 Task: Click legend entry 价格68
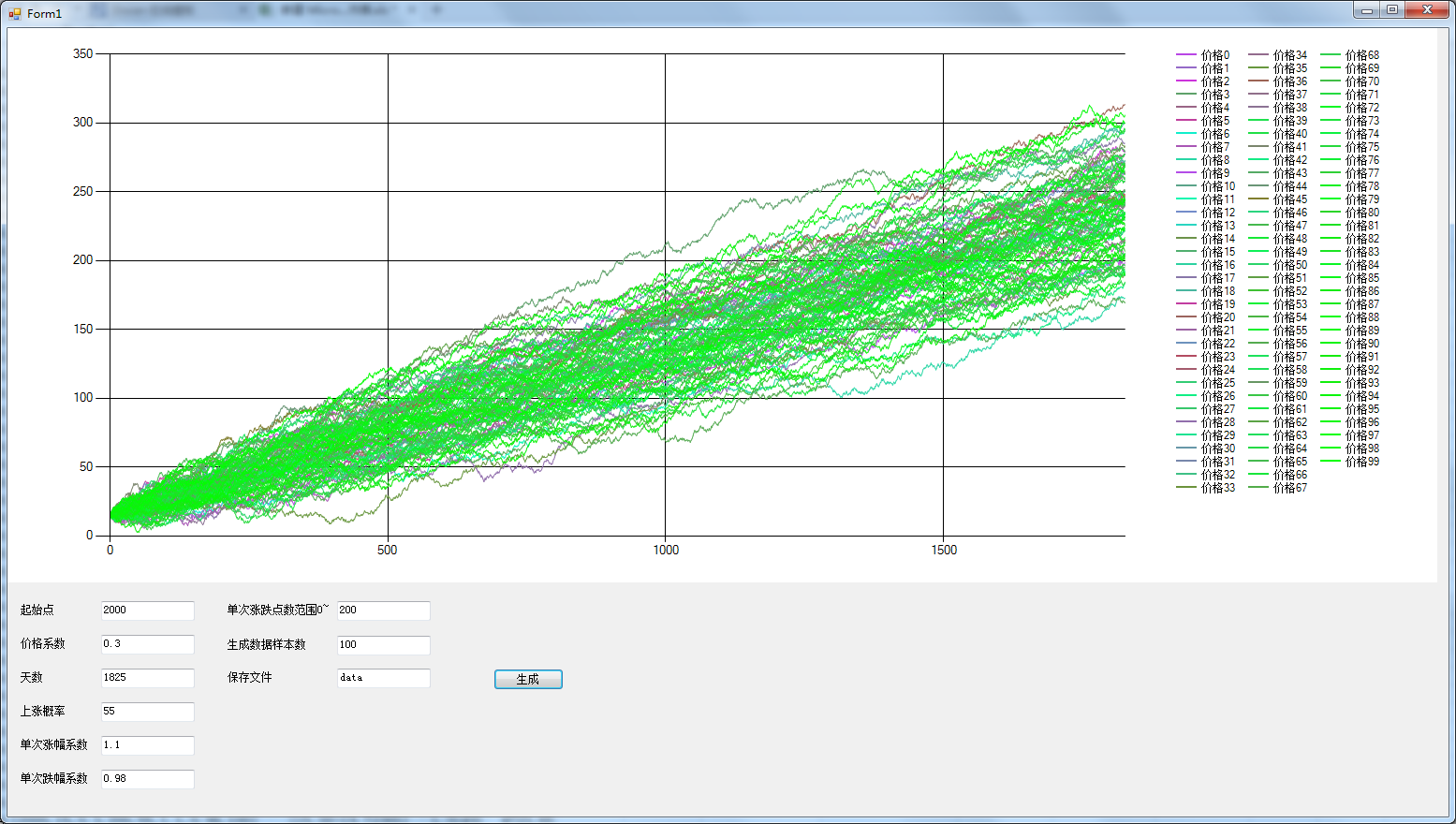point(1350,55)
